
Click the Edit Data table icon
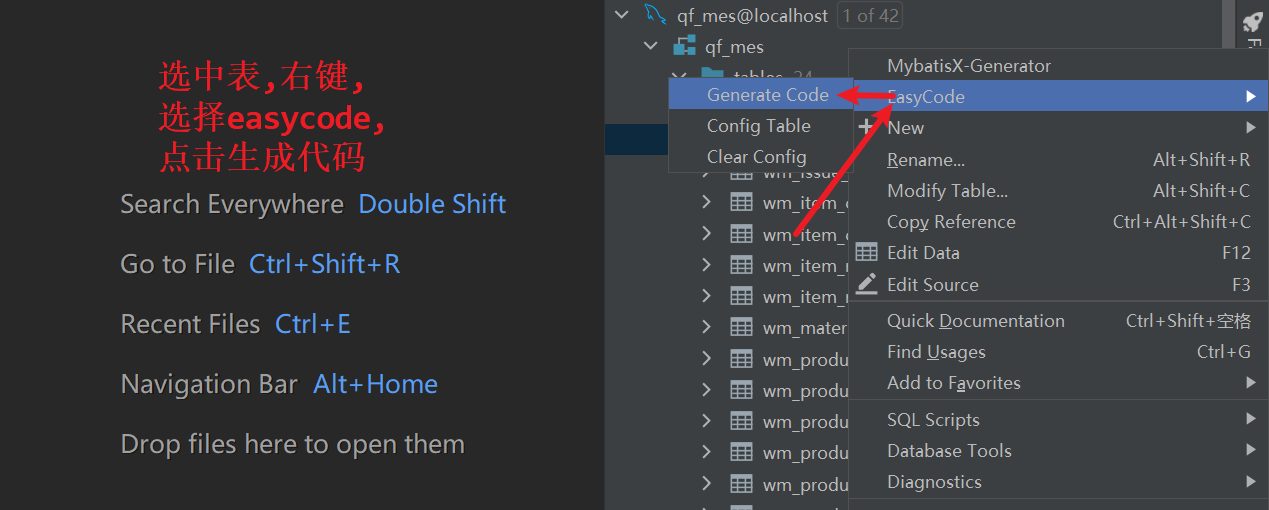point(867,253)
